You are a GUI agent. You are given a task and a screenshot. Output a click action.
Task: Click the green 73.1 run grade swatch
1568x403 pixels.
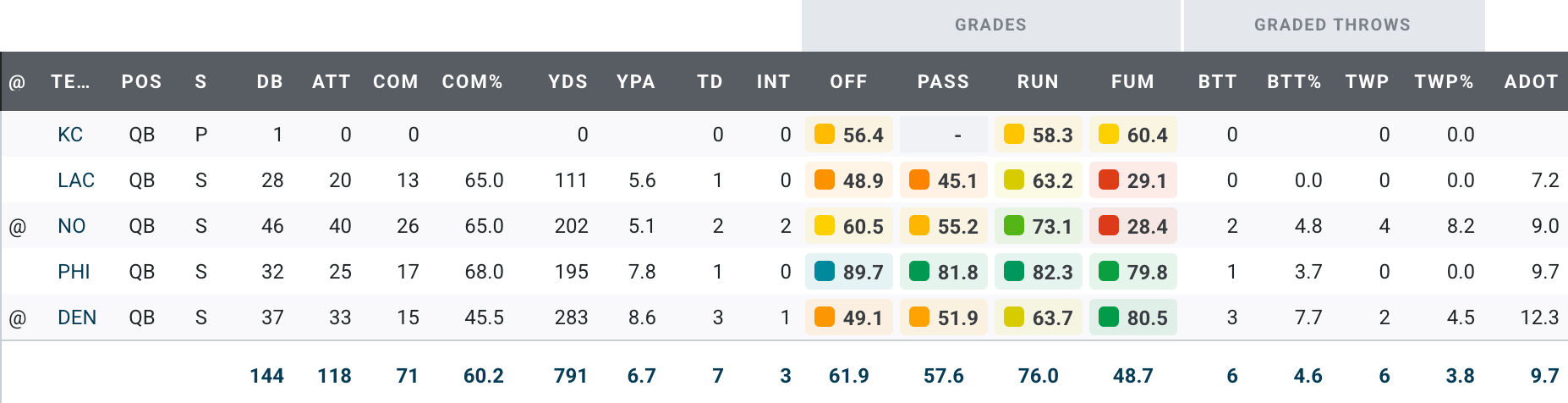click(1014, 226)
